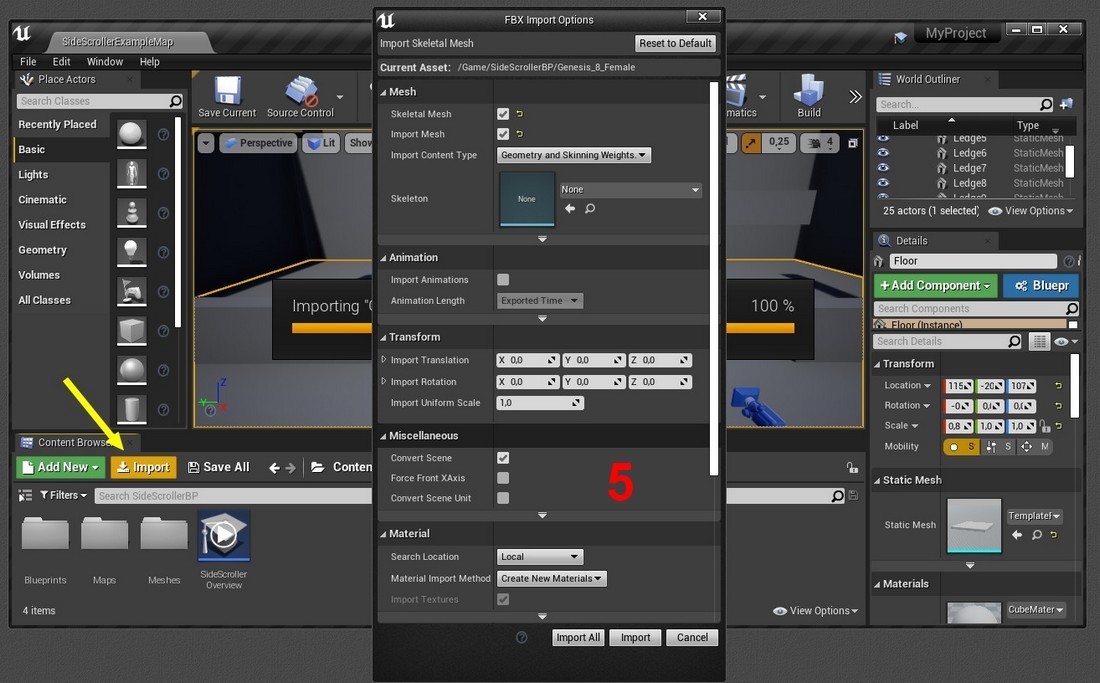Expand Import Translation row arrow
The height and width of the screenshot is (683, 1100).
(x=384, y=360)
